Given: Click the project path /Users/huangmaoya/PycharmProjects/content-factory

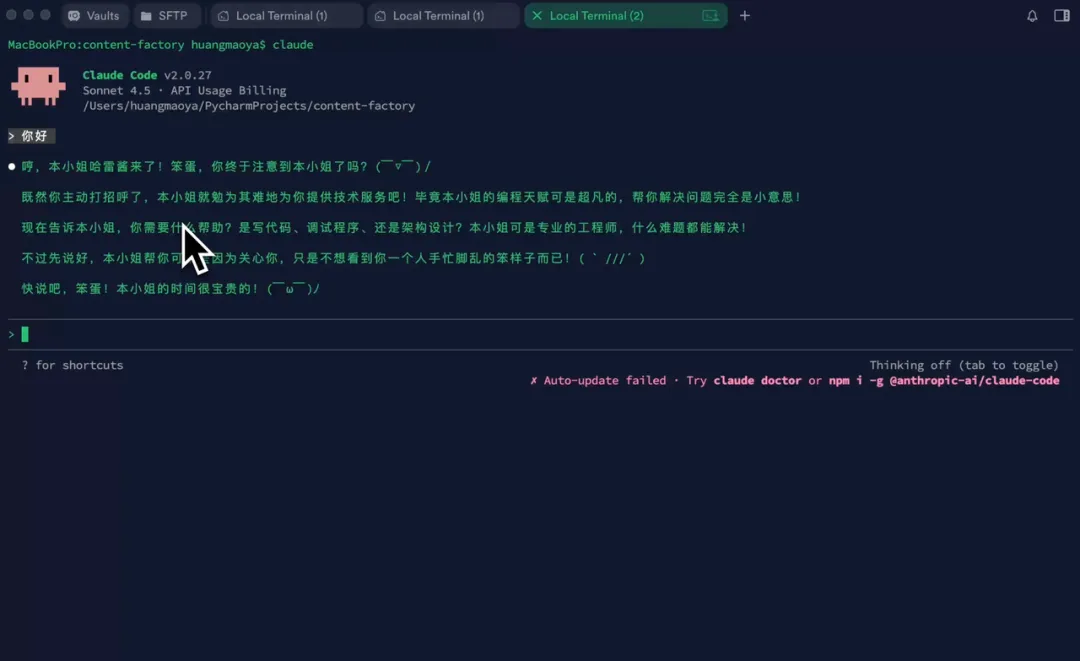Looking at the screenshot, I should [249, 105].
